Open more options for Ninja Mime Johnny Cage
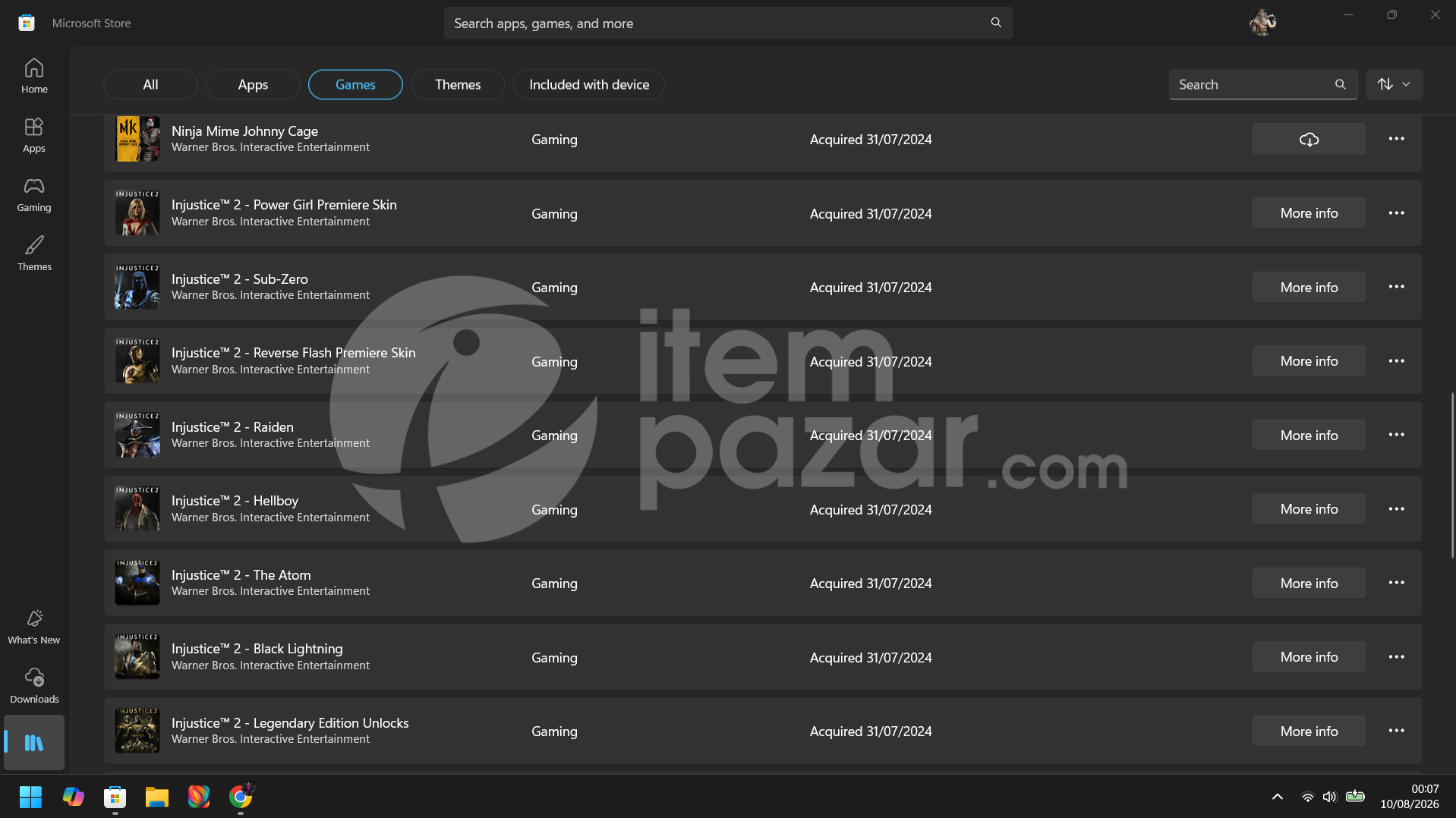The width and height of the screenshot is (1456, 818). (1396, 139)
